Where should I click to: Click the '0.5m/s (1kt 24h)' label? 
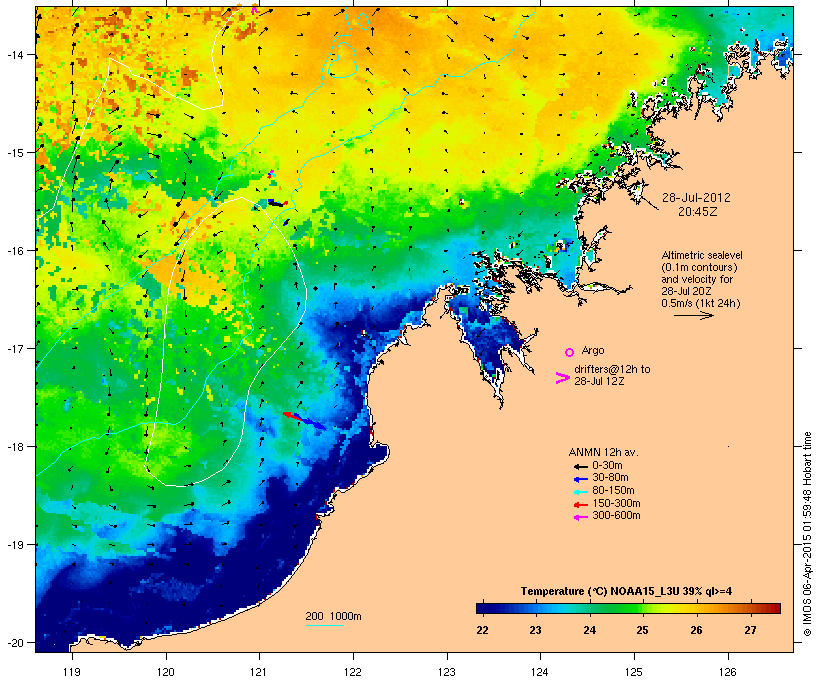point(701,303)
